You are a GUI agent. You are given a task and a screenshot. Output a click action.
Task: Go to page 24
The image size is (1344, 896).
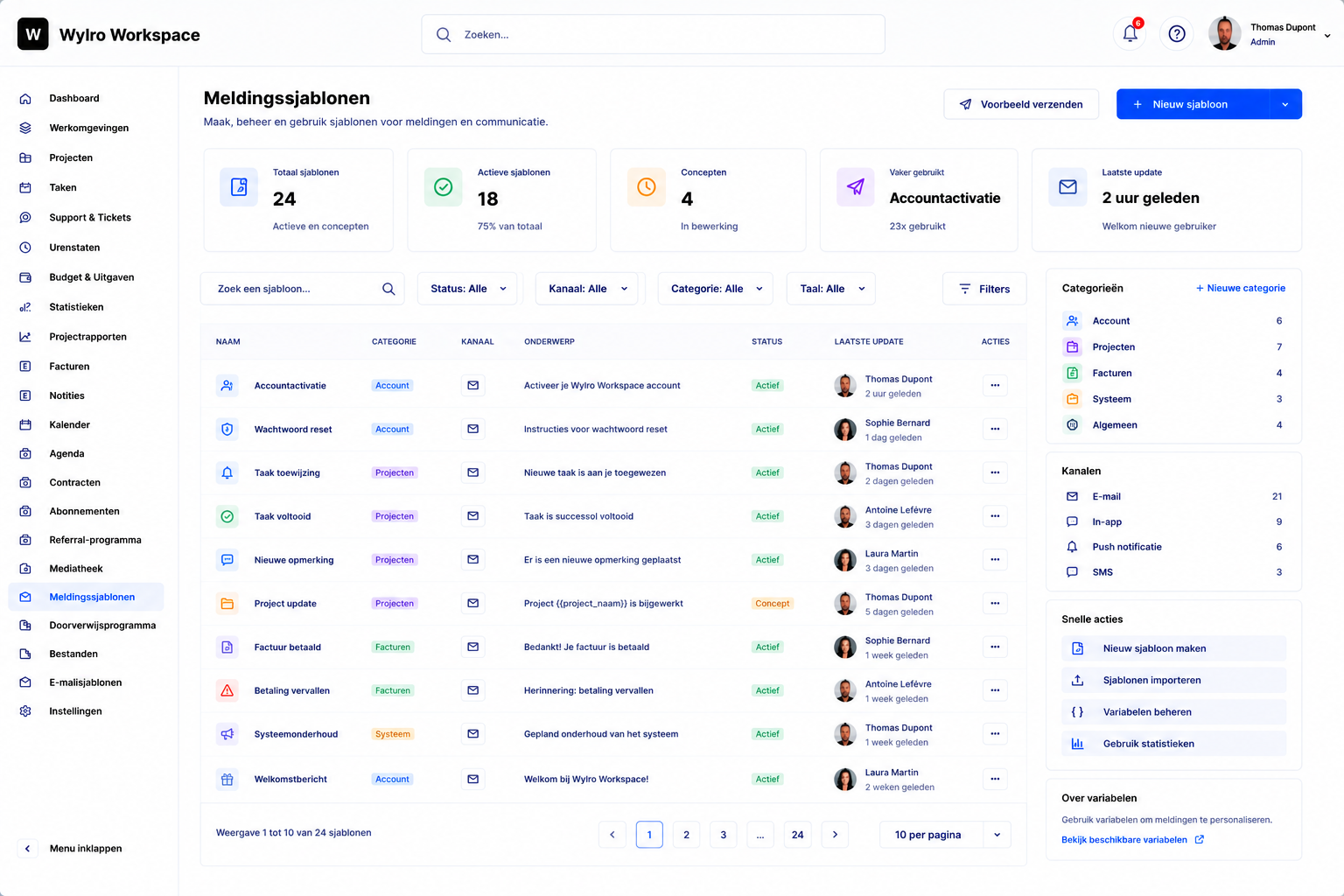(797, 835)
